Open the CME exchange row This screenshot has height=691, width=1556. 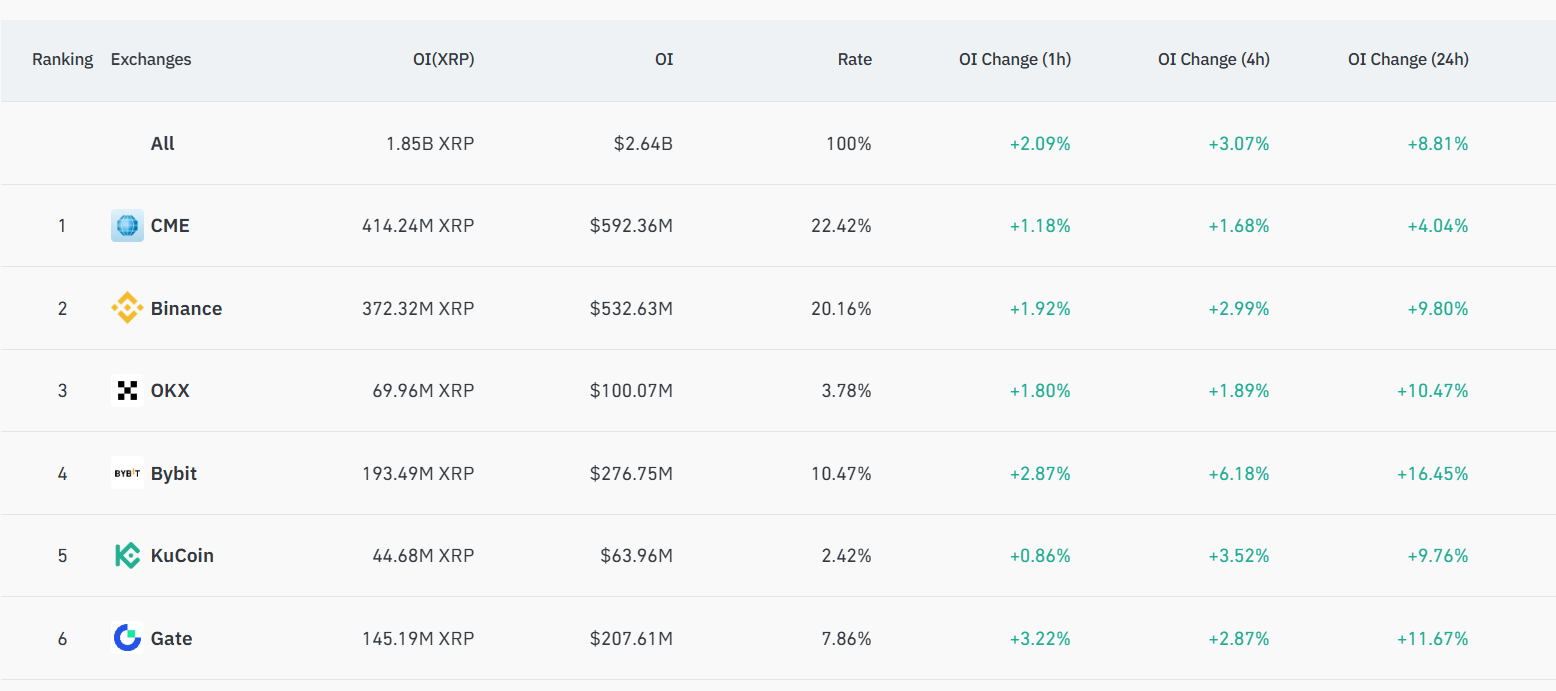click(x=170, y=225)
